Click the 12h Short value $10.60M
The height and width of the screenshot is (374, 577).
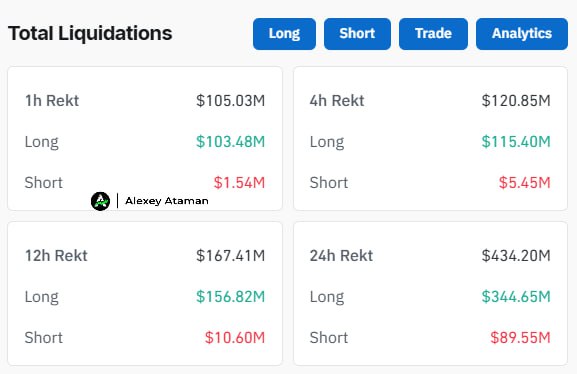click(x=235, y=338)
